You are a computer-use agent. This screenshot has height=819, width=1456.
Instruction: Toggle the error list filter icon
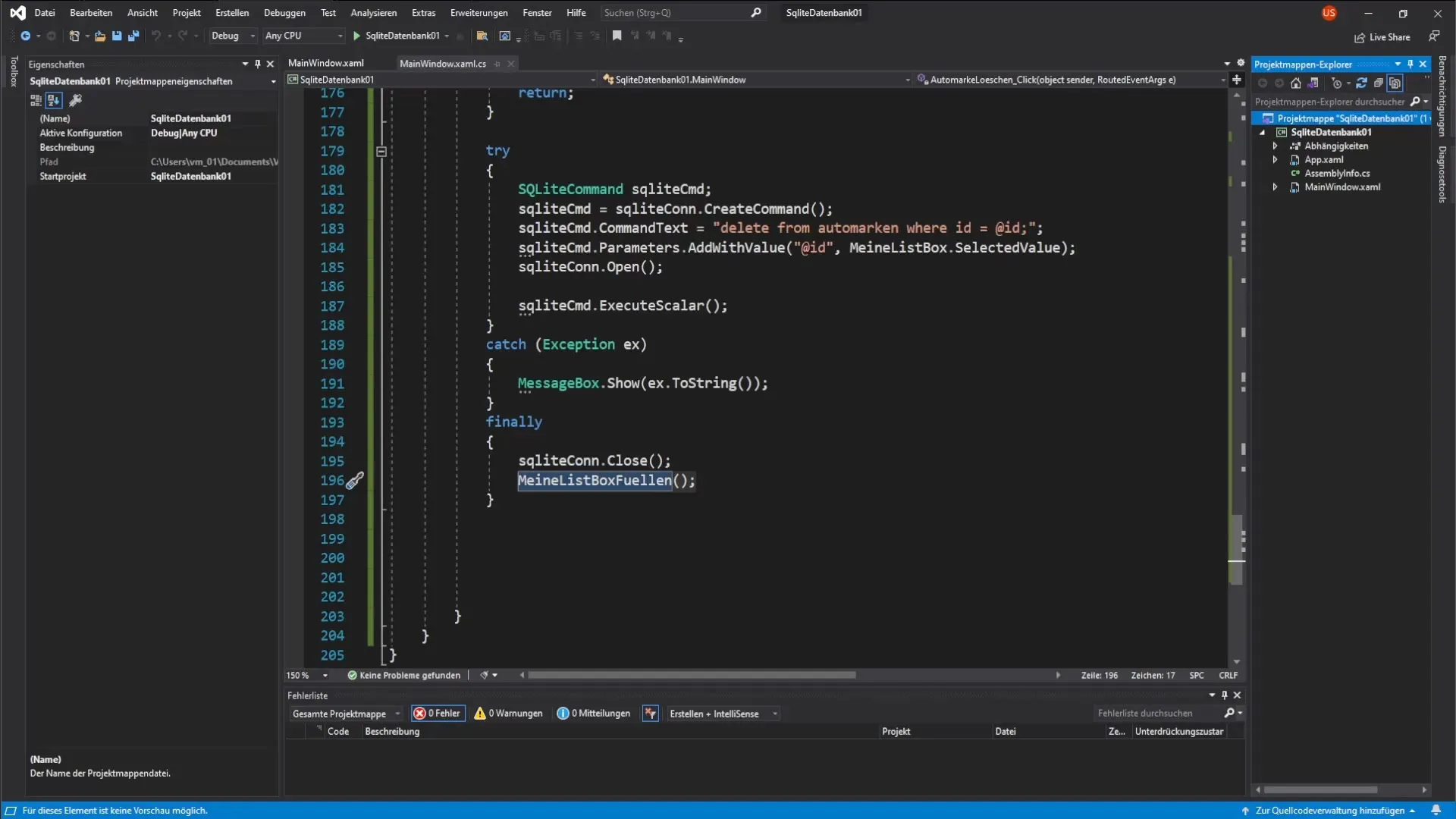click(x=651, y=714)
